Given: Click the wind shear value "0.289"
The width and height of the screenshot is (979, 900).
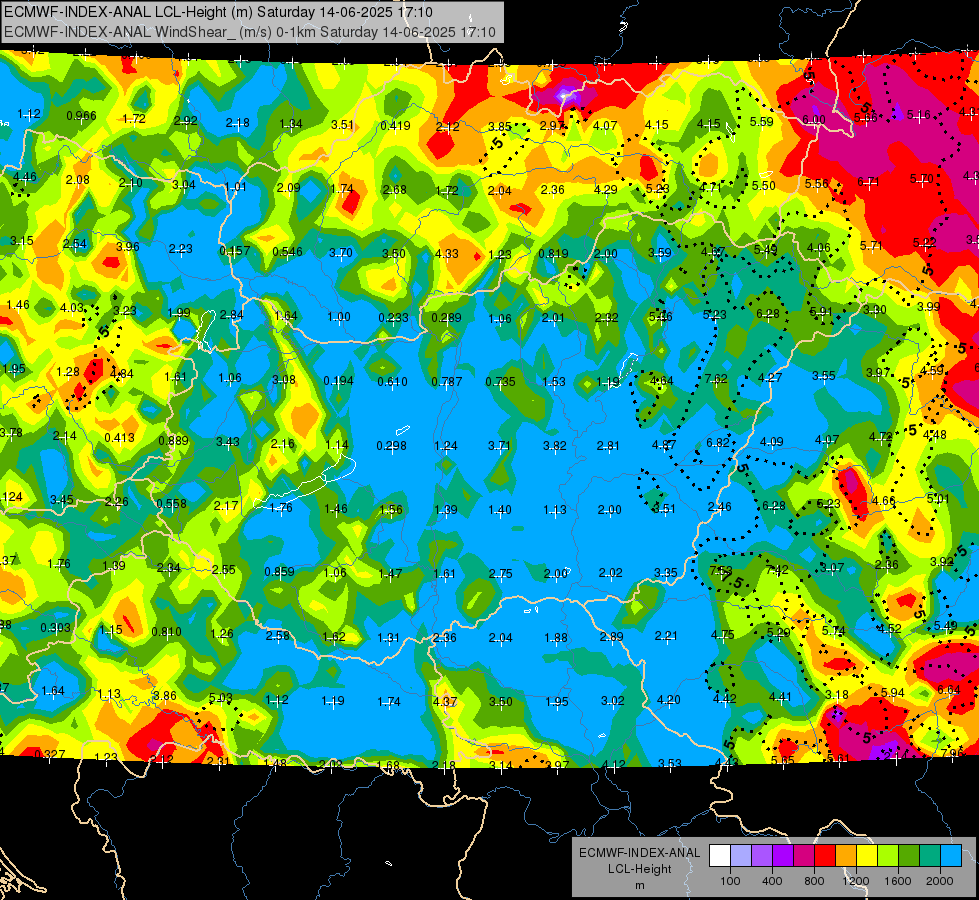Looking at the screenshot, I should coord(446,318).
